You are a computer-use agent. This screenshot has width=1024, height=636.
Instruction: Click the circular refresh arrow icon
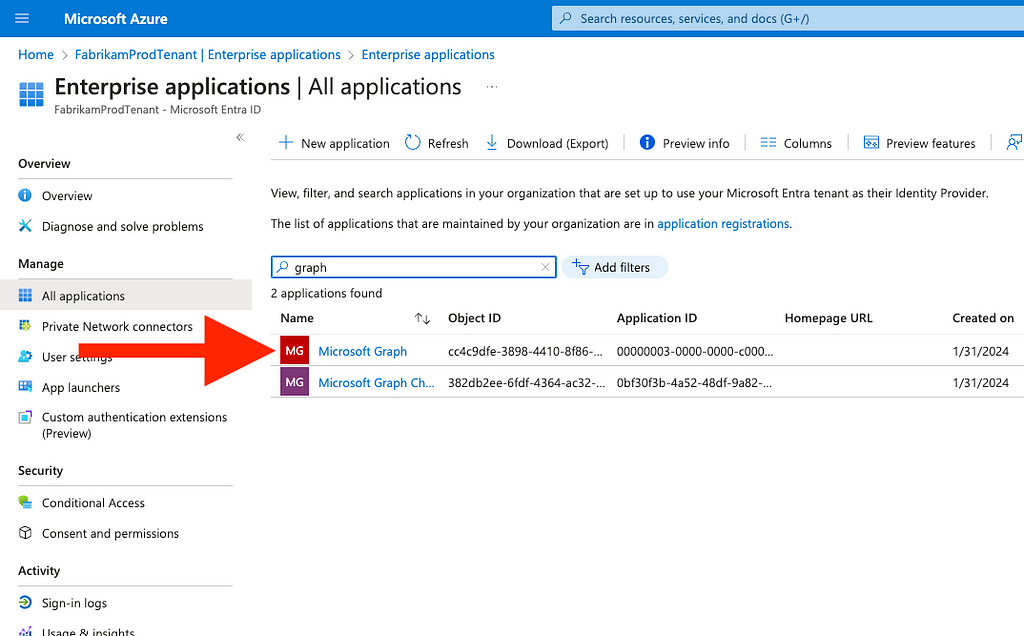(413, 142)
